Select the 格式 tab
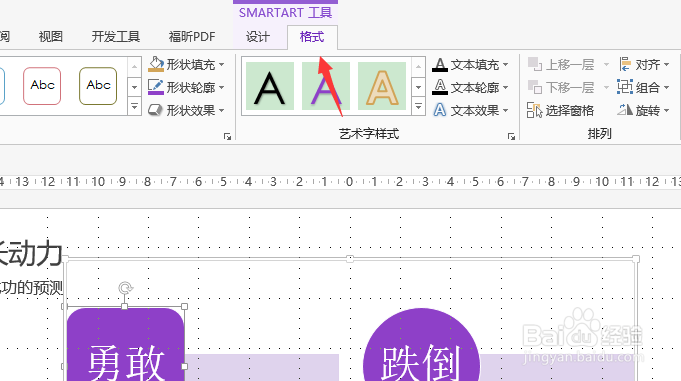The image size is (681, 381). pyautogui.click(x=312, y=36)
